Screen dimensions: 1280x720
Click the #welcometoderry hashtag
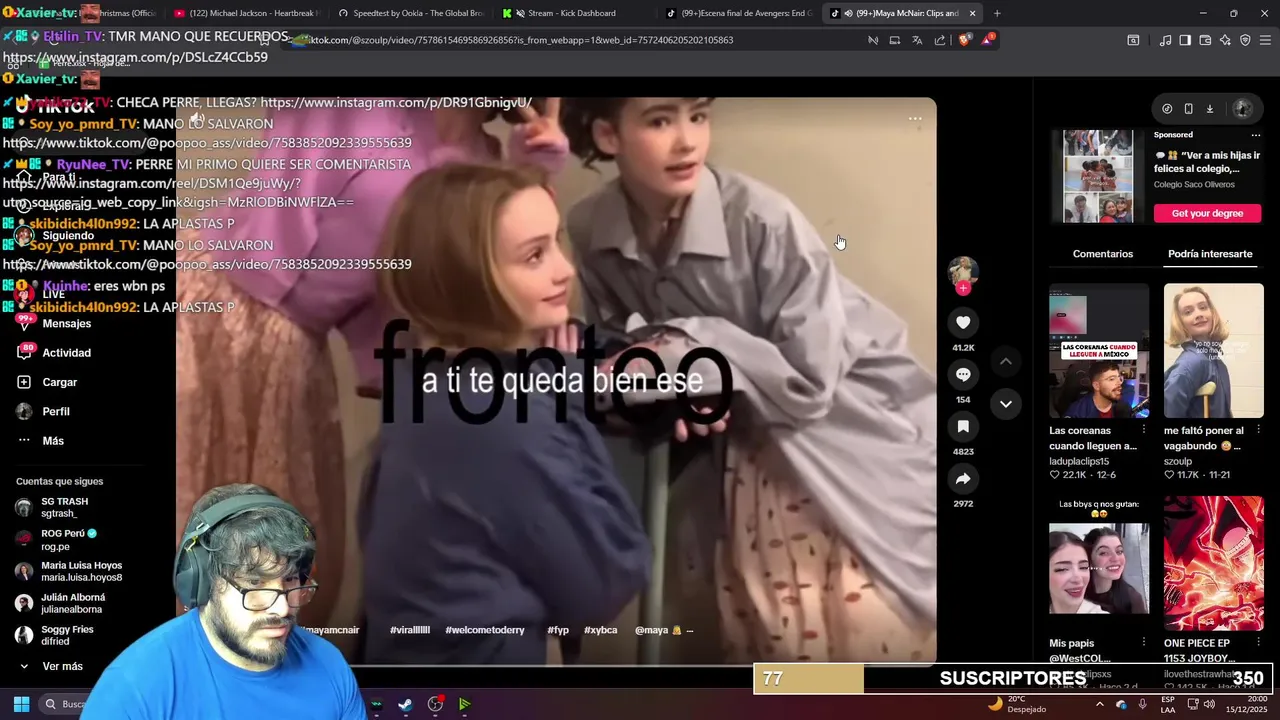point(485,630)
